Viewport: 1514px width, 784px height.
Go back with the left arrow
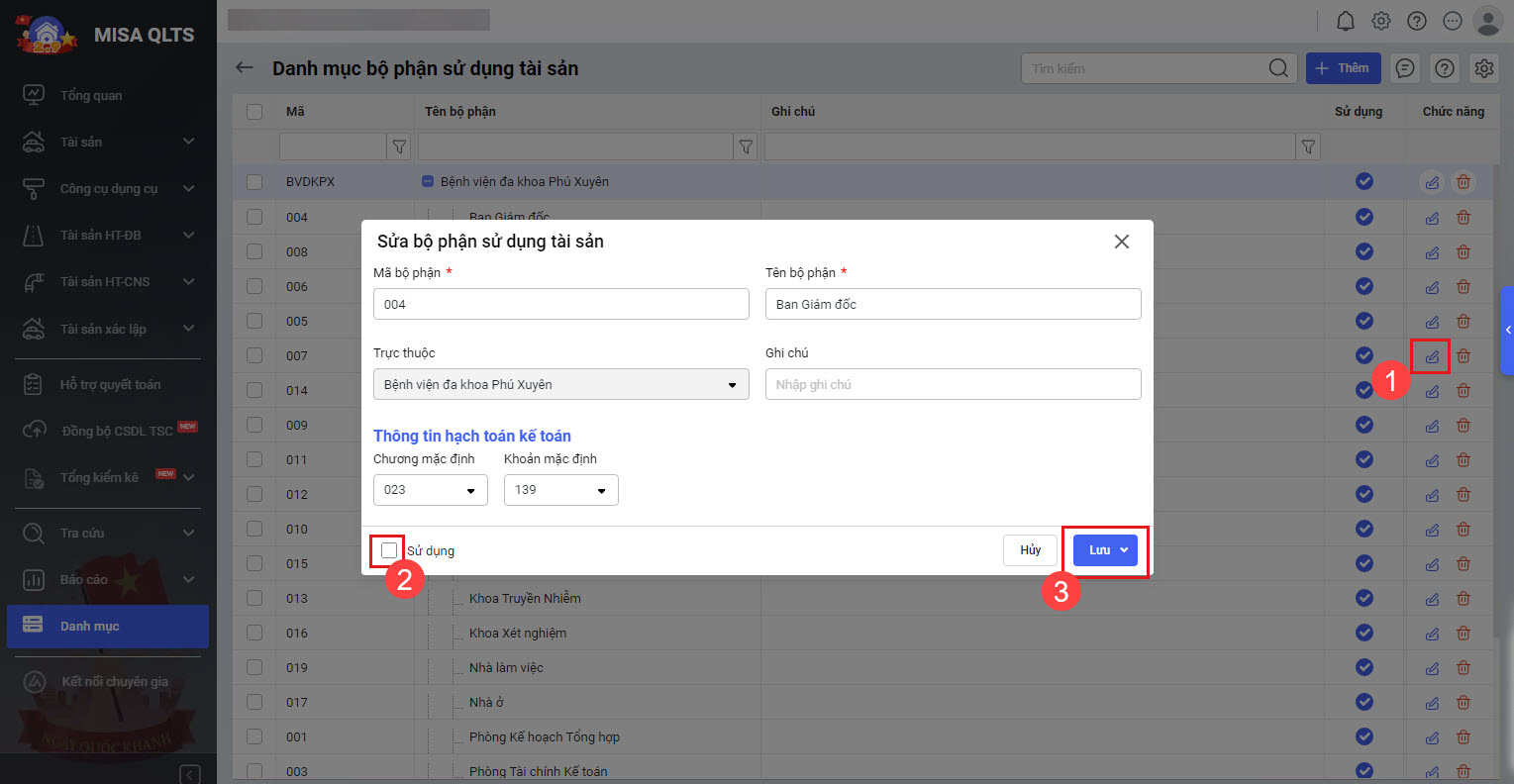245,68
